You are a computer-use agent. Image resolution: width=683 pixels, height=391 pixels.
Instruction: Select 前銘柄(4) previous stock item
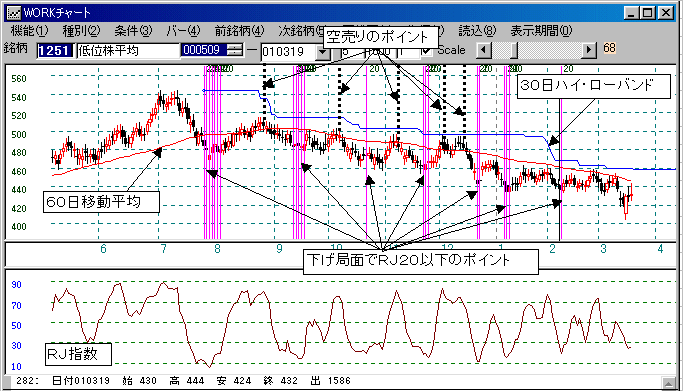[239, 31]
